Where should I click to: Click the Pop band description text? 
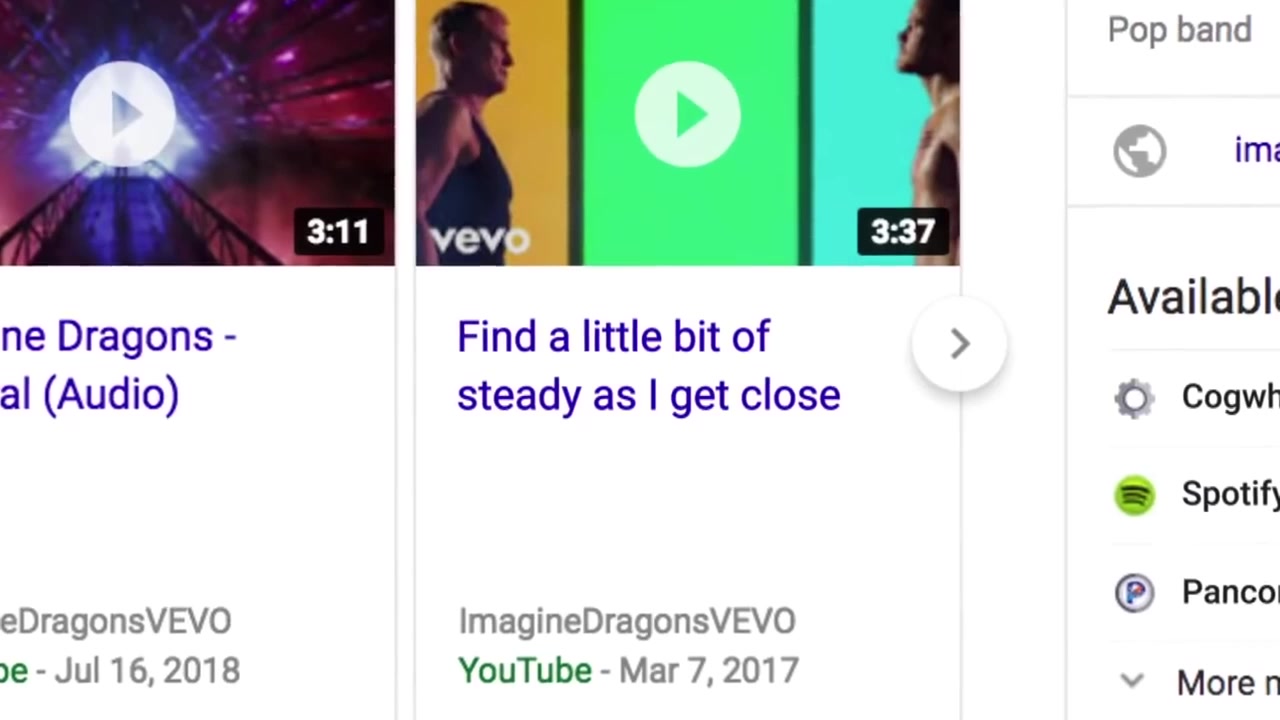1180,30
